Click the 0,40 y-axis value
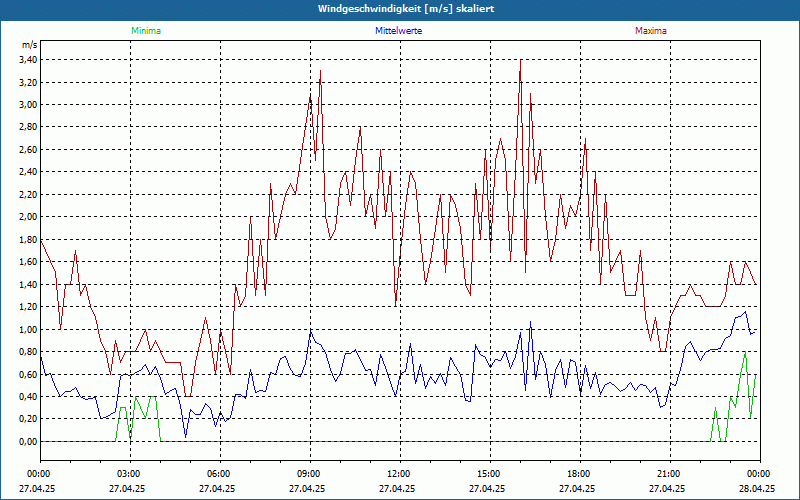800x500 pixels. (28, 396)
